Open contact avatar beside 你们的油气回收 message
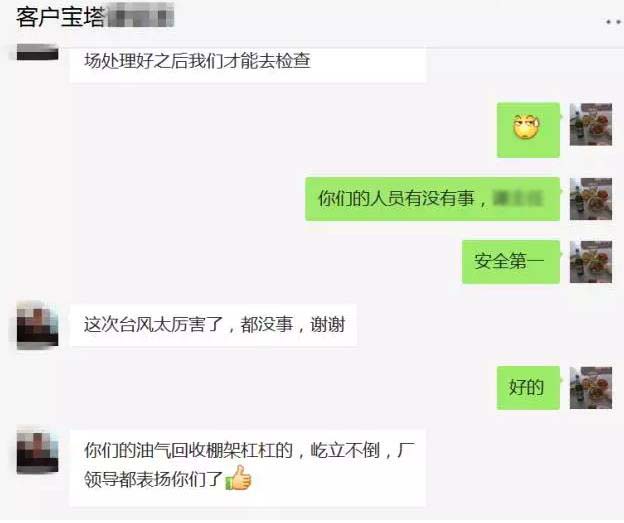624x523 pixels. click(x=37, y=451)
